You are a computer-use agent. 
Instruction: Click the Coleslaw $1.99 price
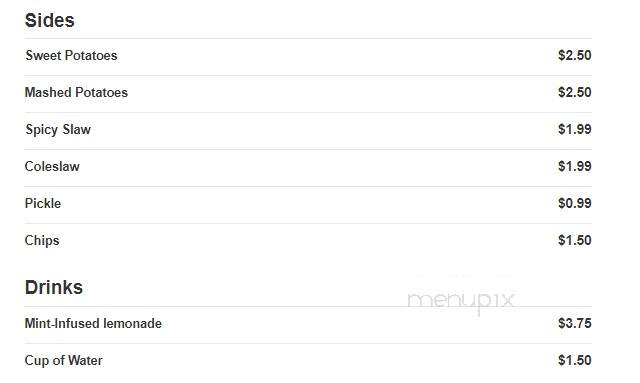[x=574, y=167]
